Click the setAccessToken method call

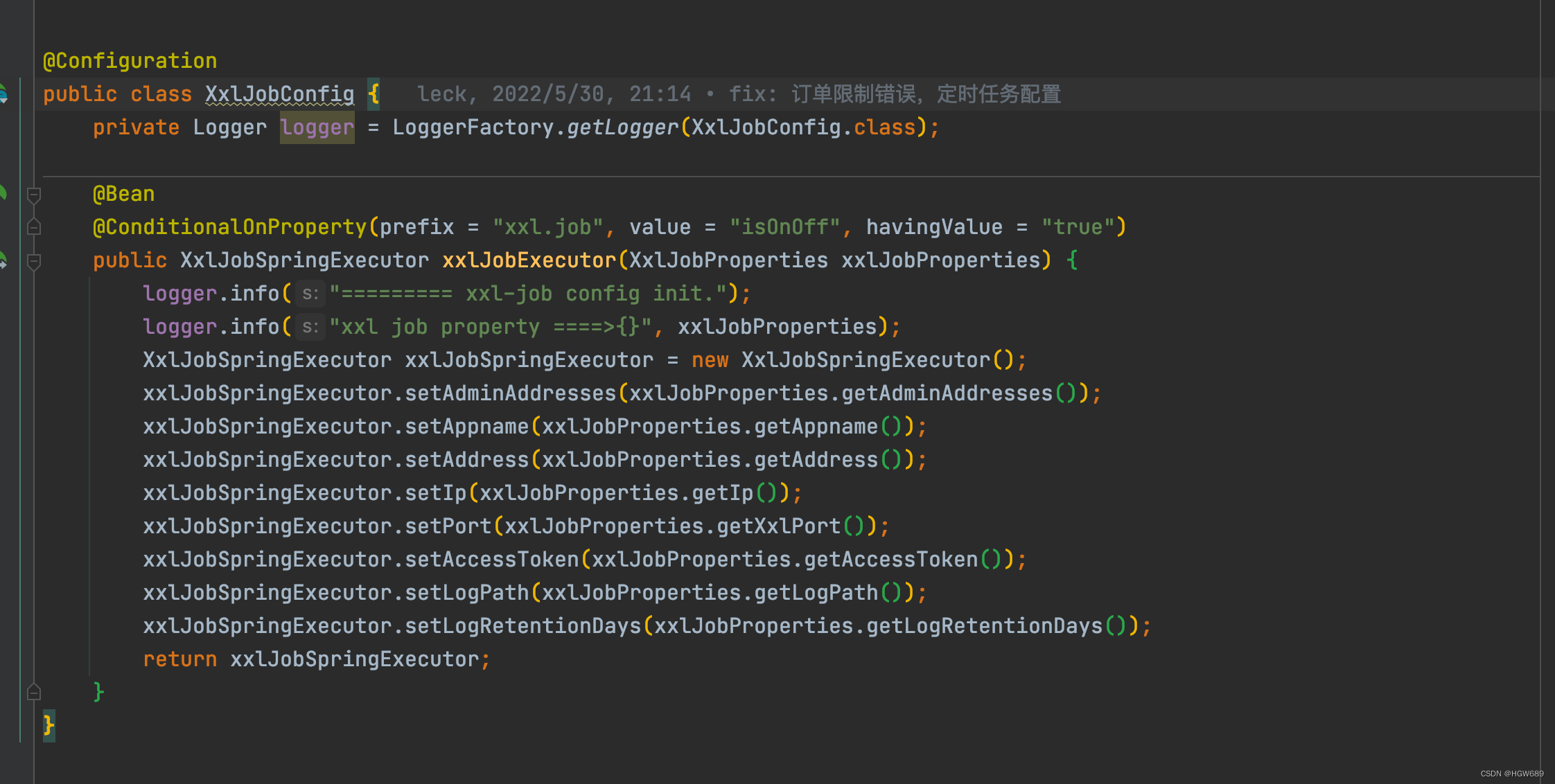click(x=492, y=560)
